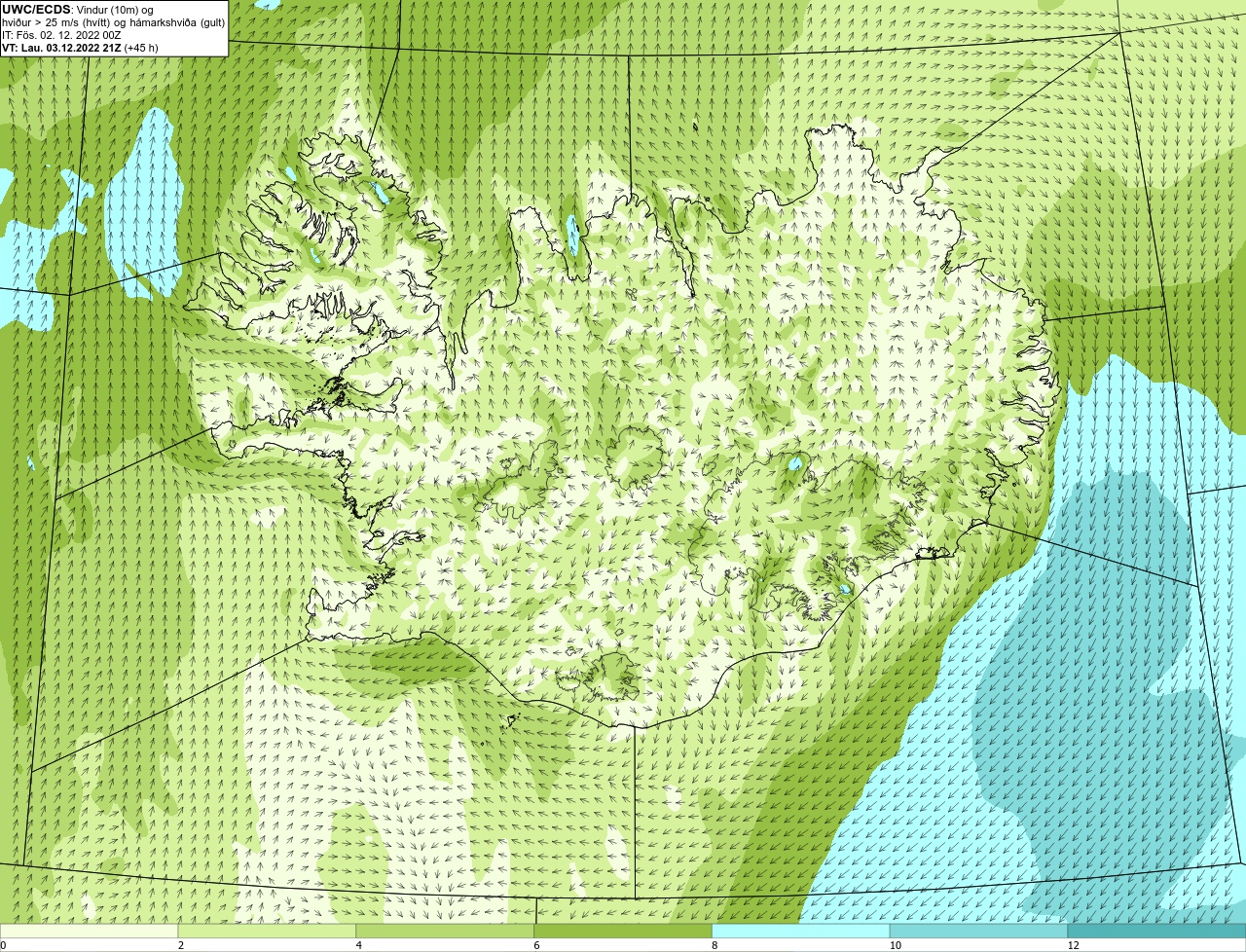Click the light cyan 8–10 color scale segment
This screenshot has height=952, width=1246.
pyautogui.click(x=802, y=932)
